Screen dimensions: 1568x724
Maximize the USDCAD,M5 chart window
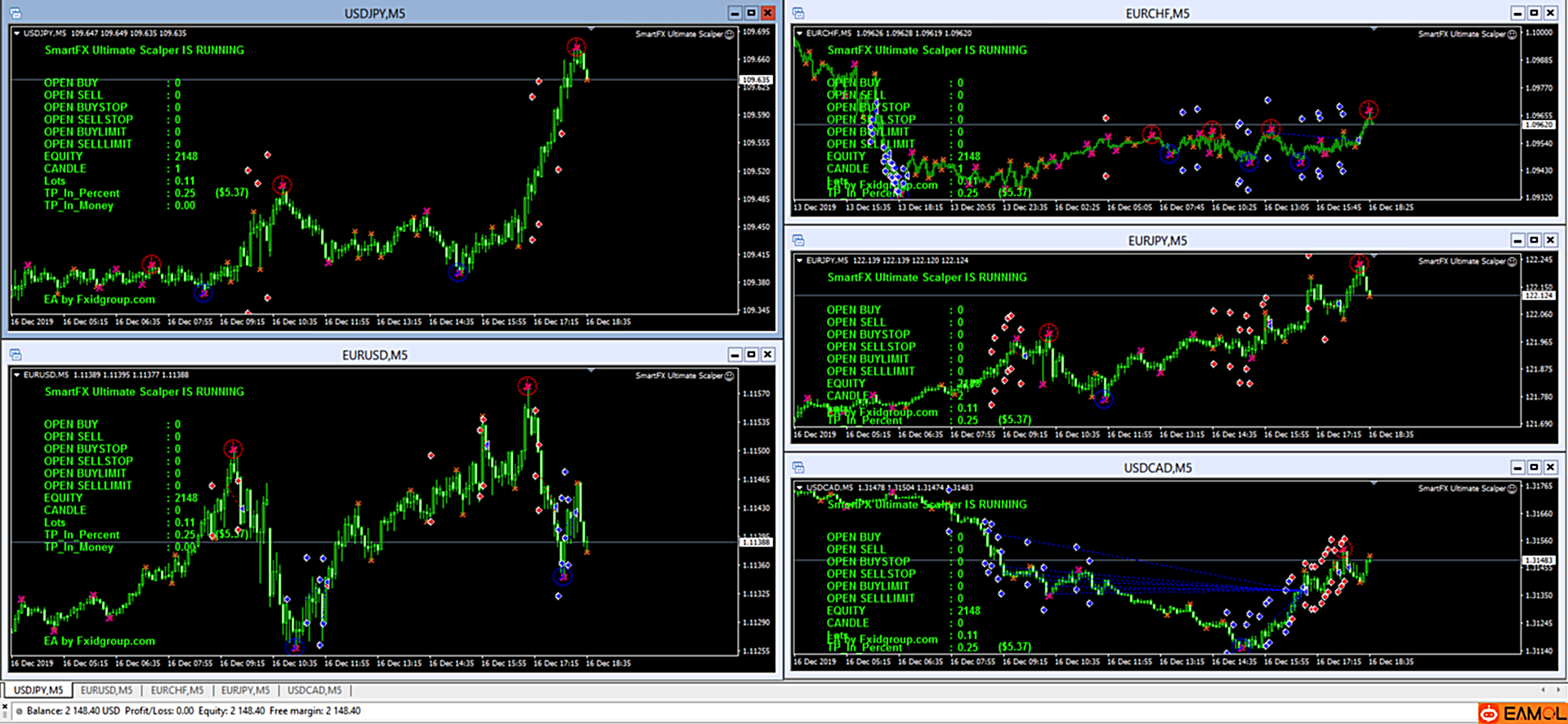pyautogui.click(x=1534, y=467)
